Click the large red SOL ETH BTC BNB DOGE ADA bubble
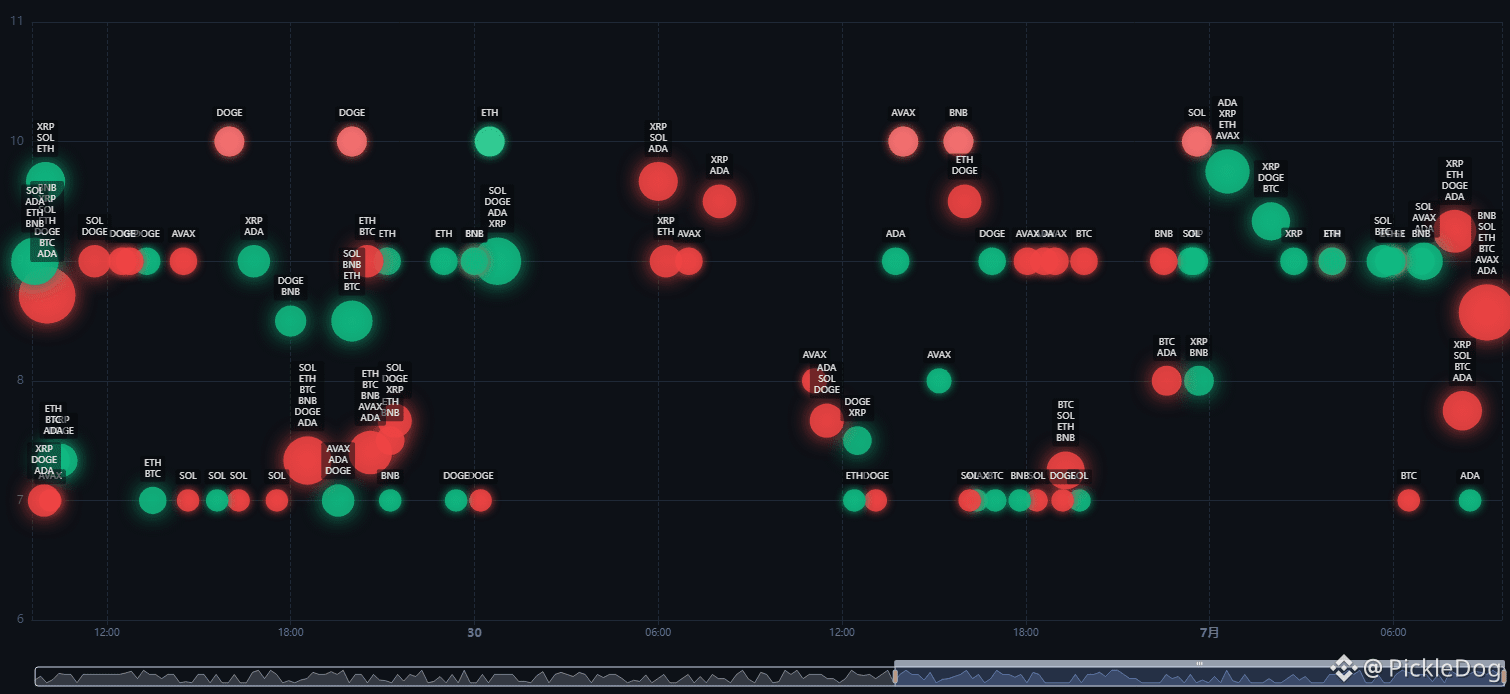 307,460
